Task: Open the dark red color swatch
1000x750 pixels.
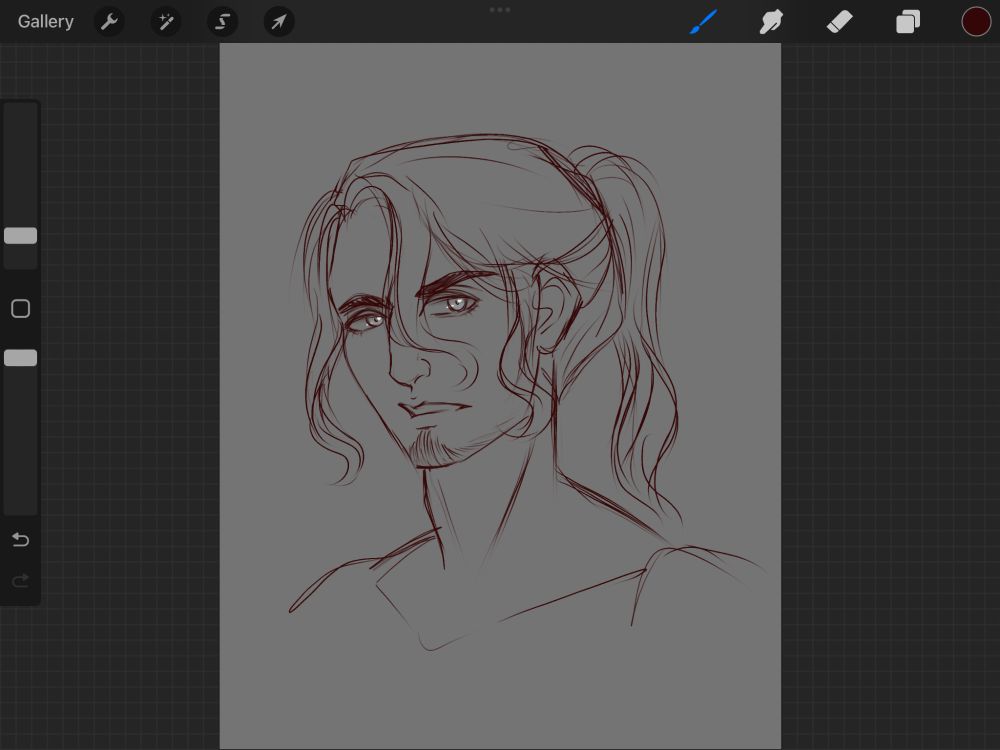Action: pyautogui.click(x=976, y=22)
